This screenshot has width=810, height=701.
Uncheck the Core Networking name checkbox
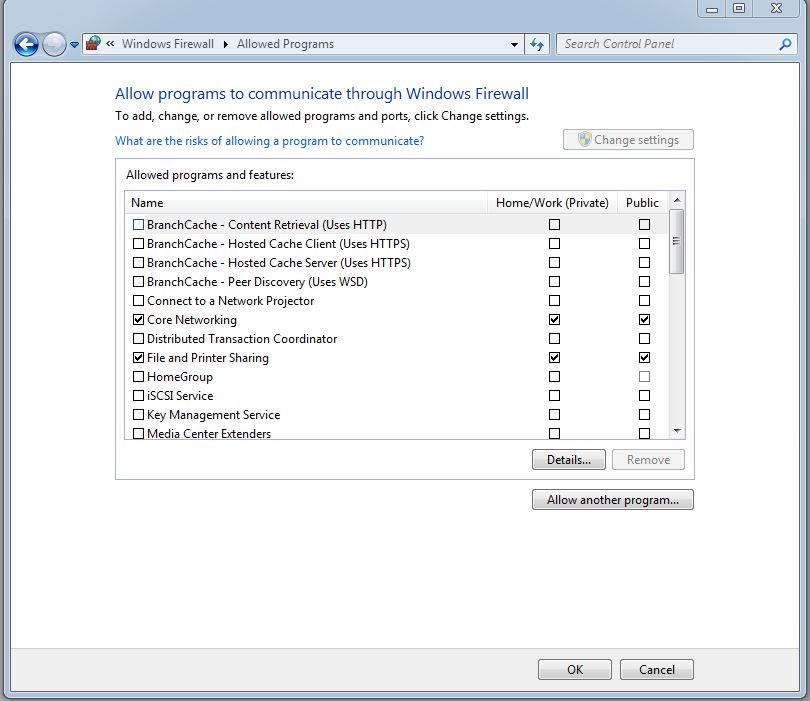tap(138, 320)
